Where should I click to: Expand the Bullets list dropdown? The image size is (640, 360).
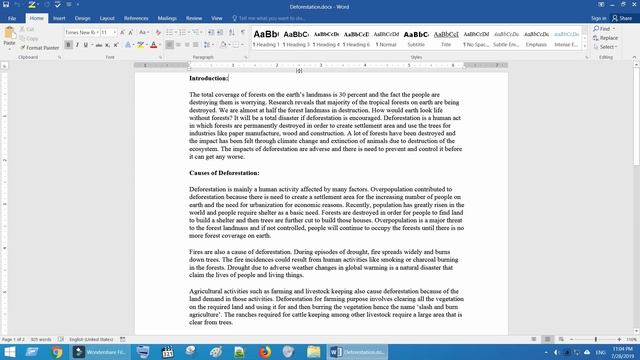coord(176,32)
